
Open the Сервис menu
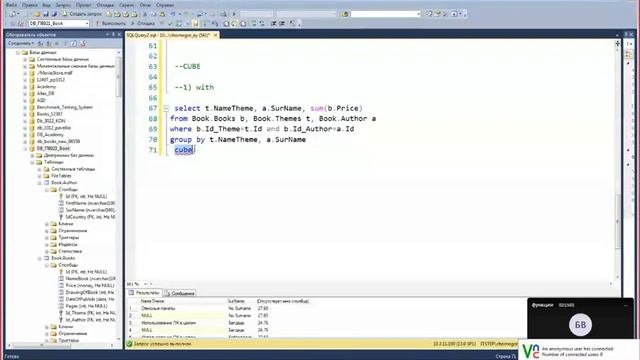point(127,5)
